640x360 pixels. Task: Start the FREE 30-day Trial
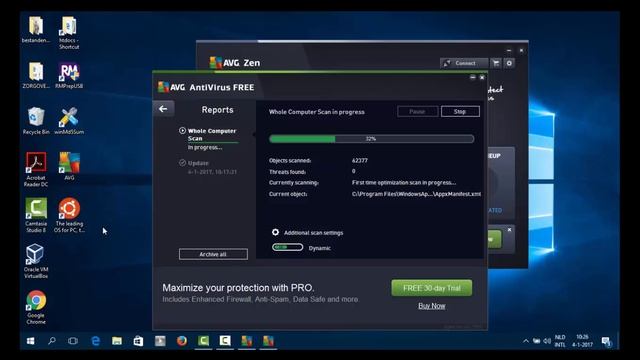click(x=431, y=288)
